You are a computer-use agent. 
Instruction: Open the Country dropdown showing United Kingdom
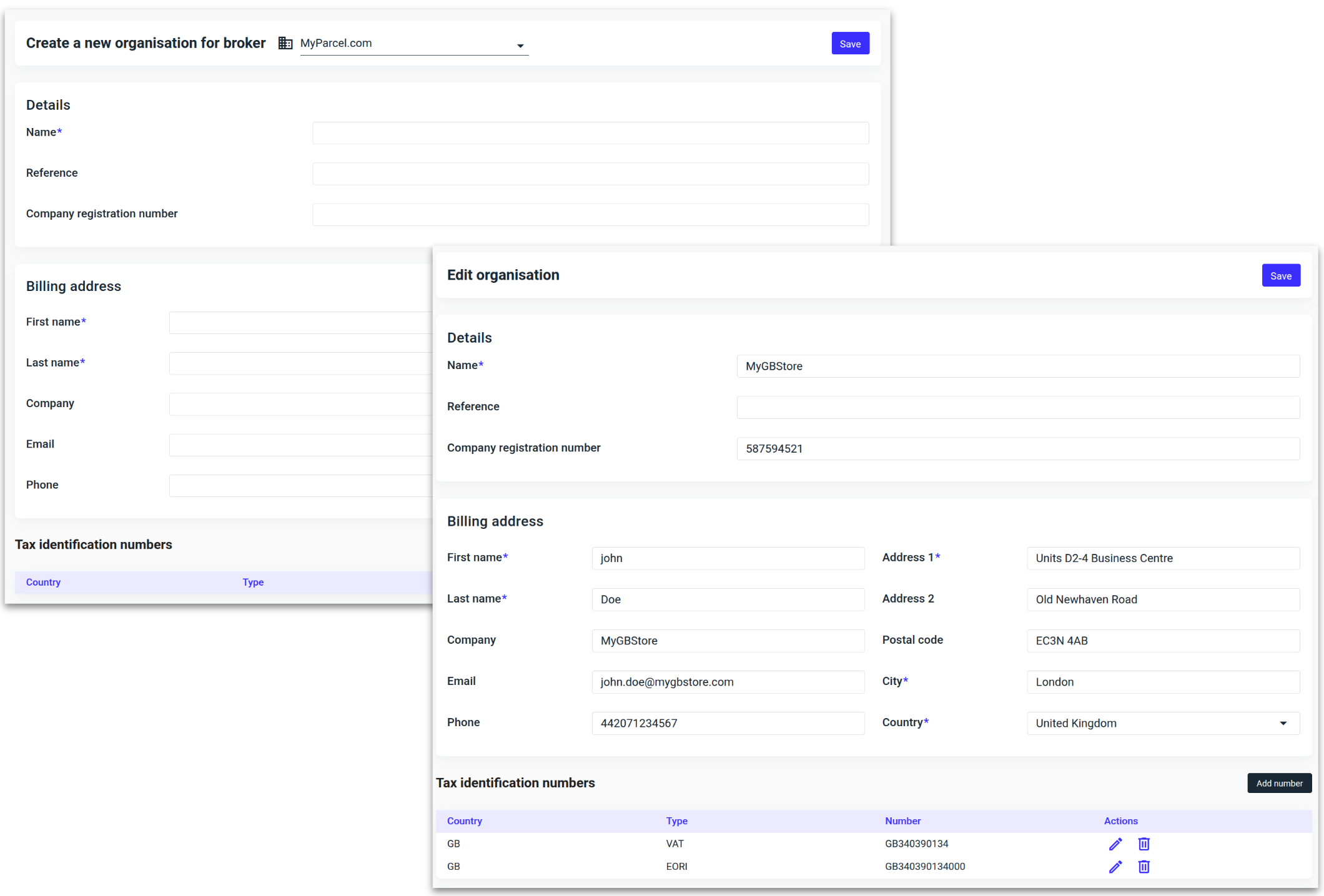click(1162, 723)
